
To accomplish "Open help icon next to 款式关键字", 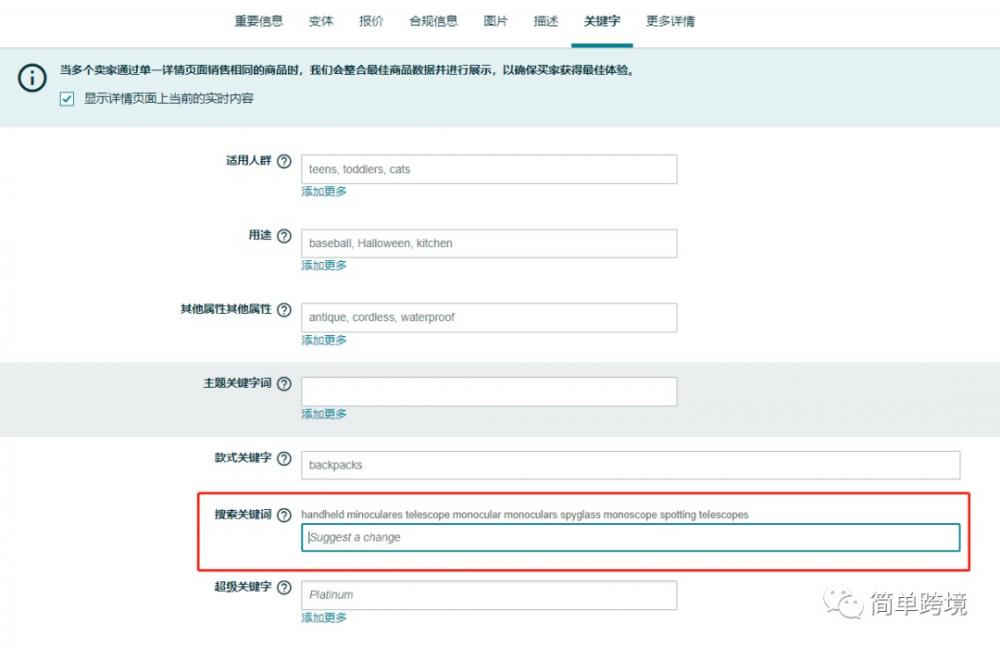I will coord(284,459).
